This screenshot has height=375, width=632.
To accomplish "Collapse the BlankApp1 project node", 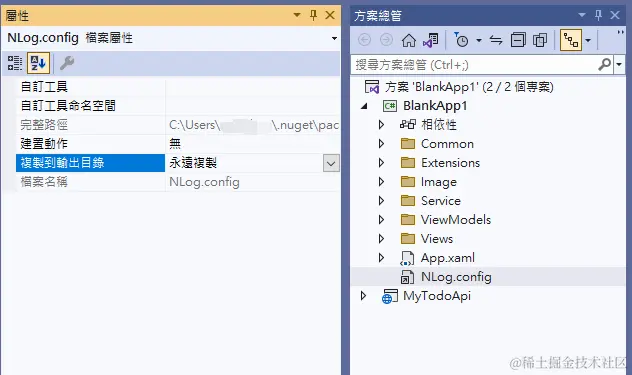I will point(364,106).
